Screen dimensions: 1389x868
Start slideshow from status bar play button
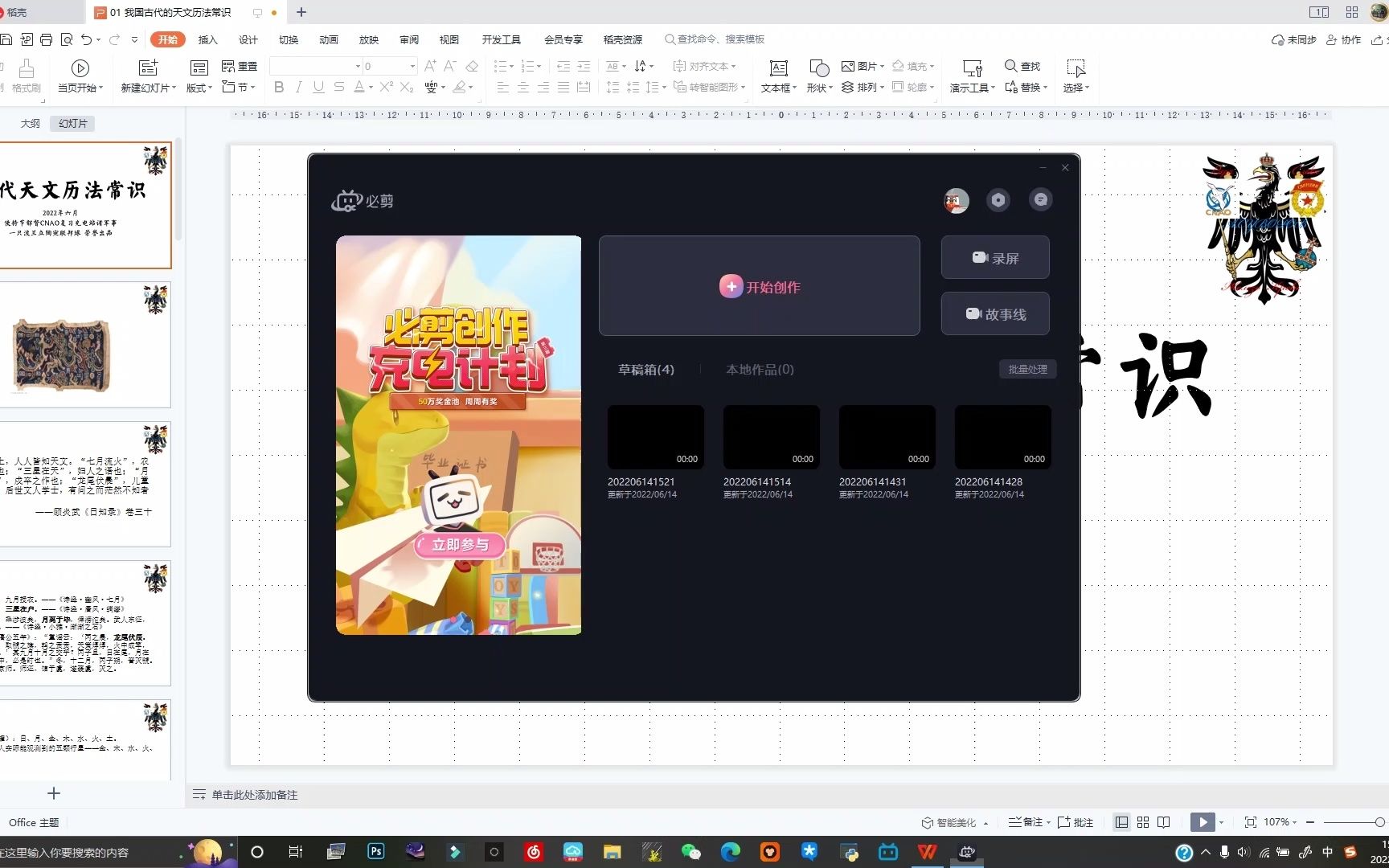[1203, 822]
